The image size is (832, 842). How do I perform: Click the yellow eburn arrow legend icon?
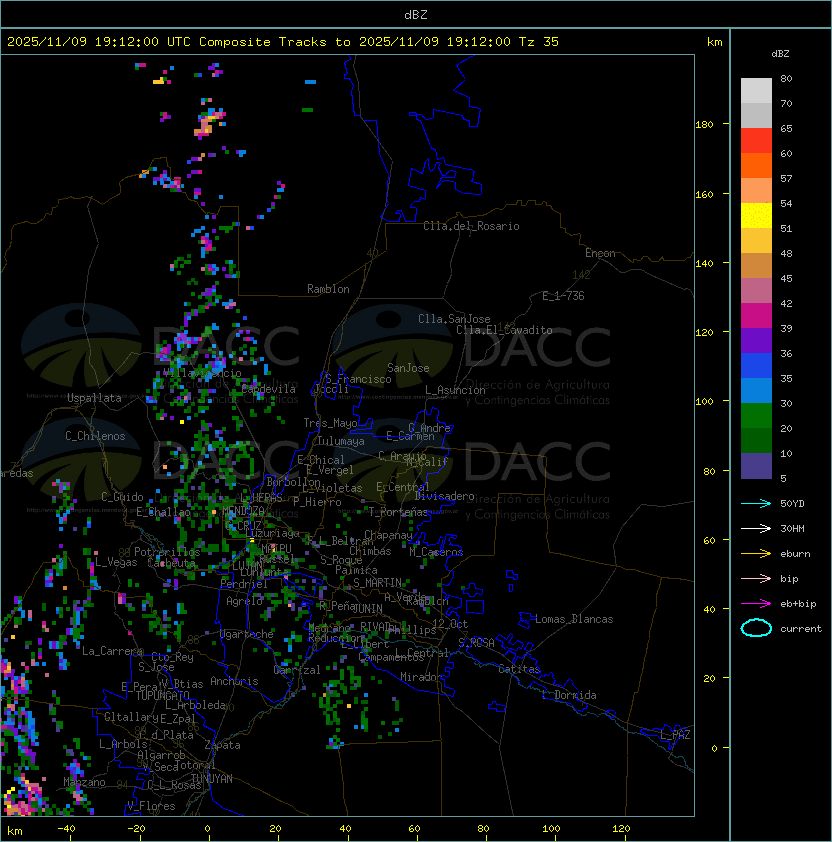tap(756, 554)
